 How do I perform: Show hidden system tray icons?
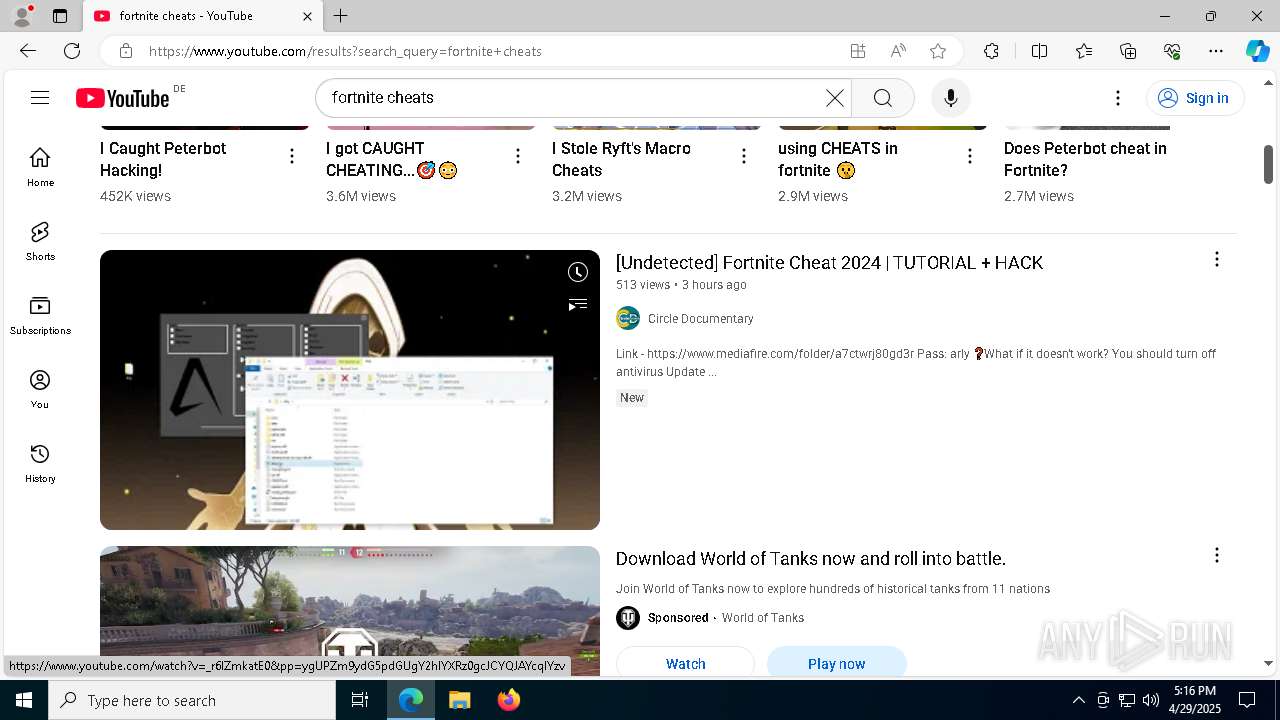point(1078,700)
